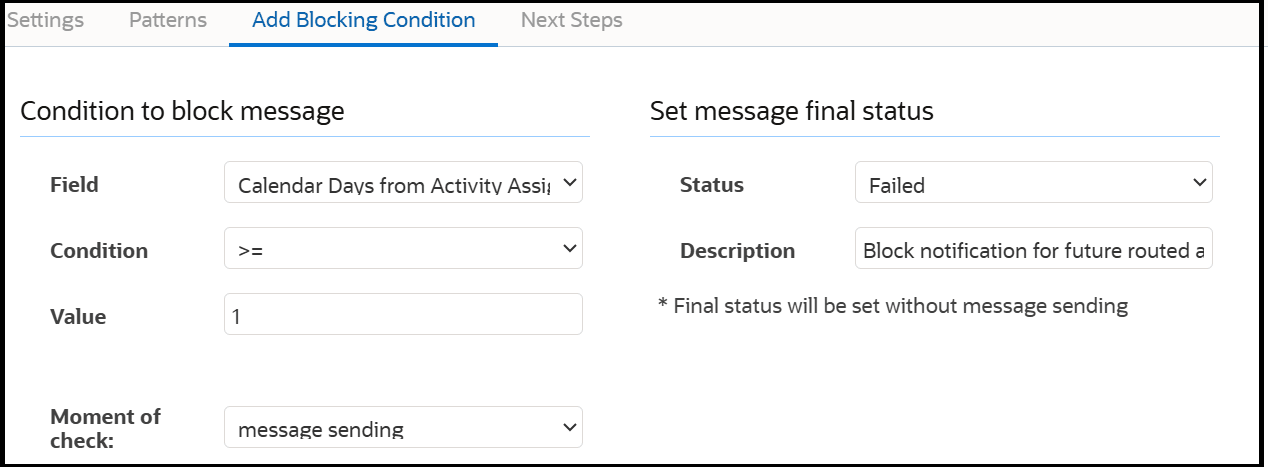Select the Add Blocking Condition tab
This screenshot has height=467, width=1268.
[363, 21]
